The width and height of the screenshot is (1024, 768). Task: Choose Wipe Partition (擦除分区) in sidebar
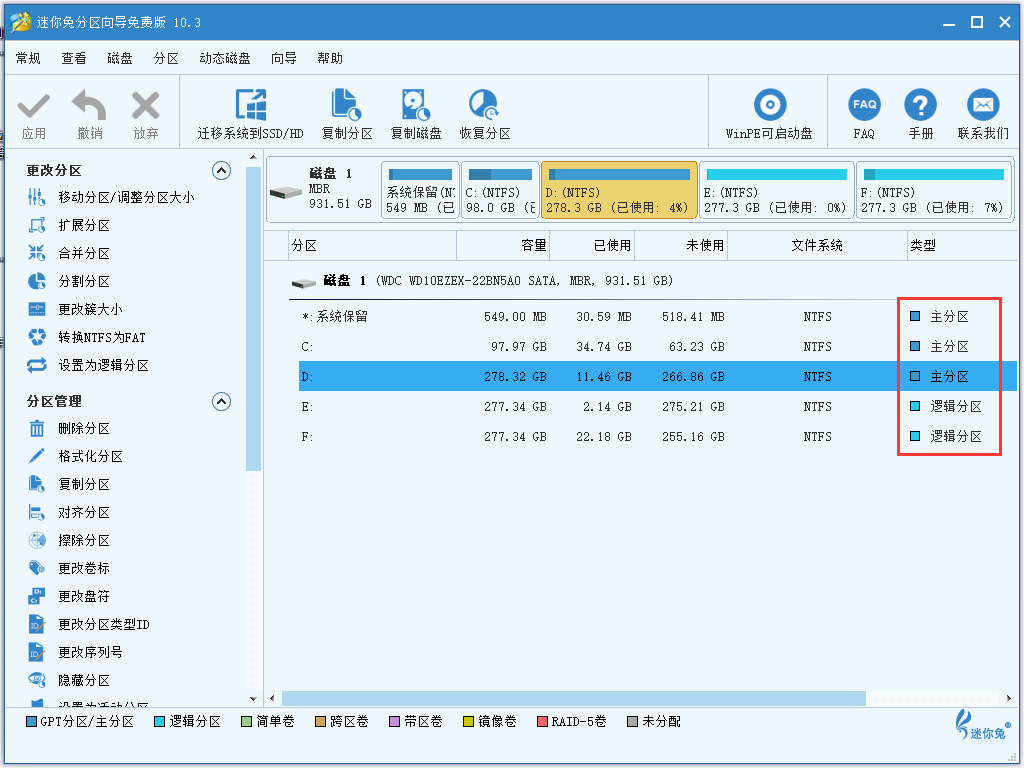click(x=69, y=541)
